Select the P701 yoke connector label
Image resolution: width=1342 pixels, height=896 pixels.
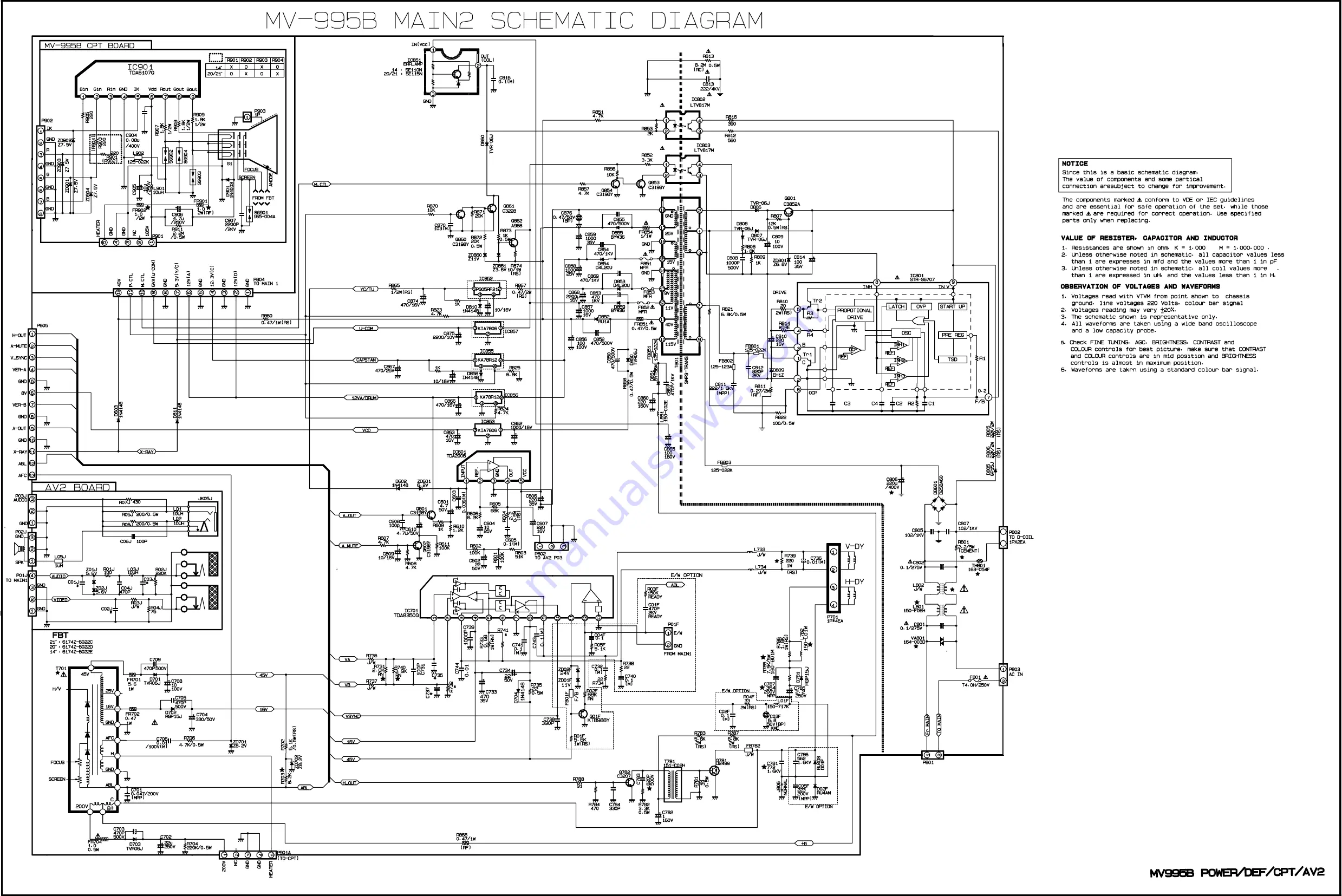tap(835, 619)
